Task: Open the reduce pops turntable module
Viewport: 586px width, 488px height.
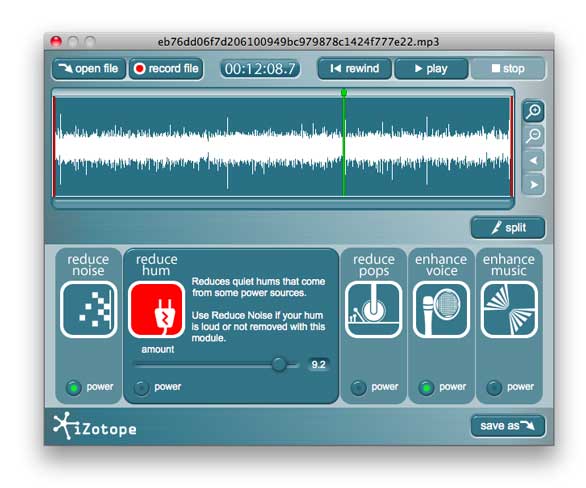Action: (x=373, y=309)
